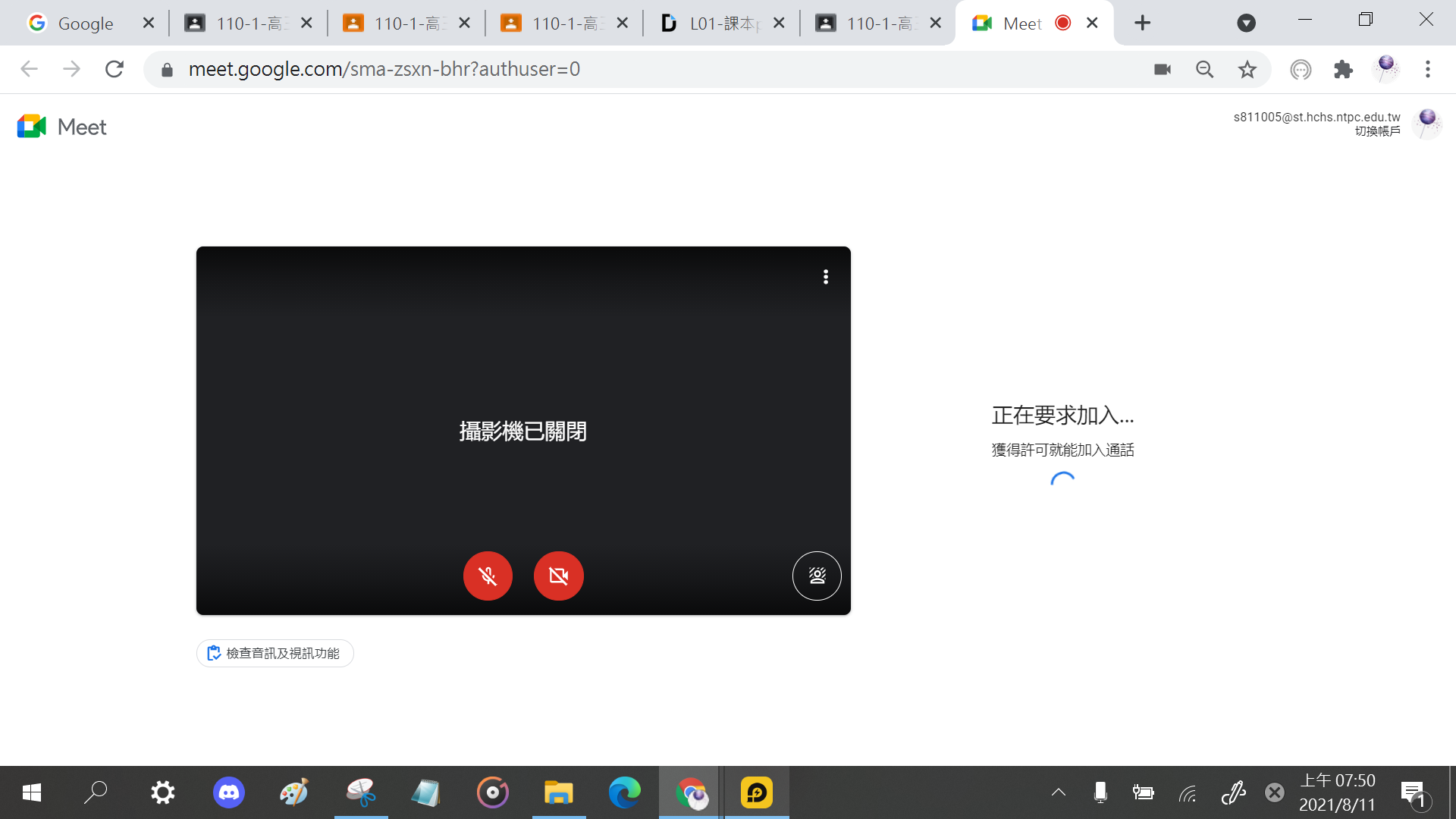The height and width of the screenshot is (819, 1456).
Task: Open a new browser tab
Action: tap(1142, 24)
